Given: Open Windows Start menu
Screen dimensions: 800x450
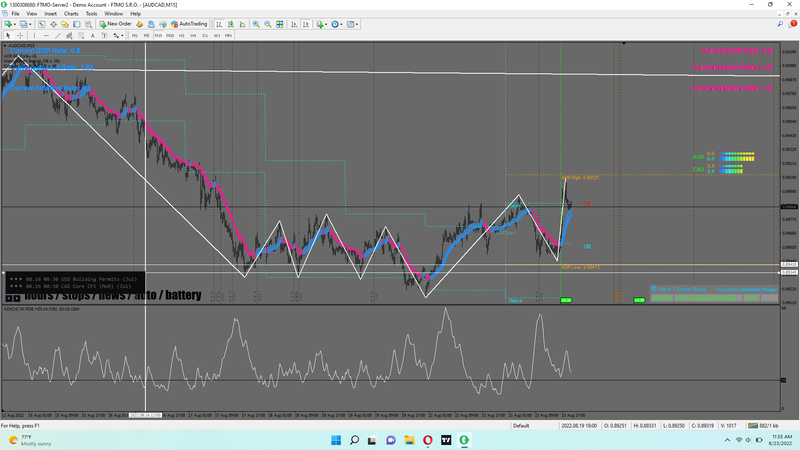Looking at the screenshot, I should pyautogui.click(x=336, y=440).
